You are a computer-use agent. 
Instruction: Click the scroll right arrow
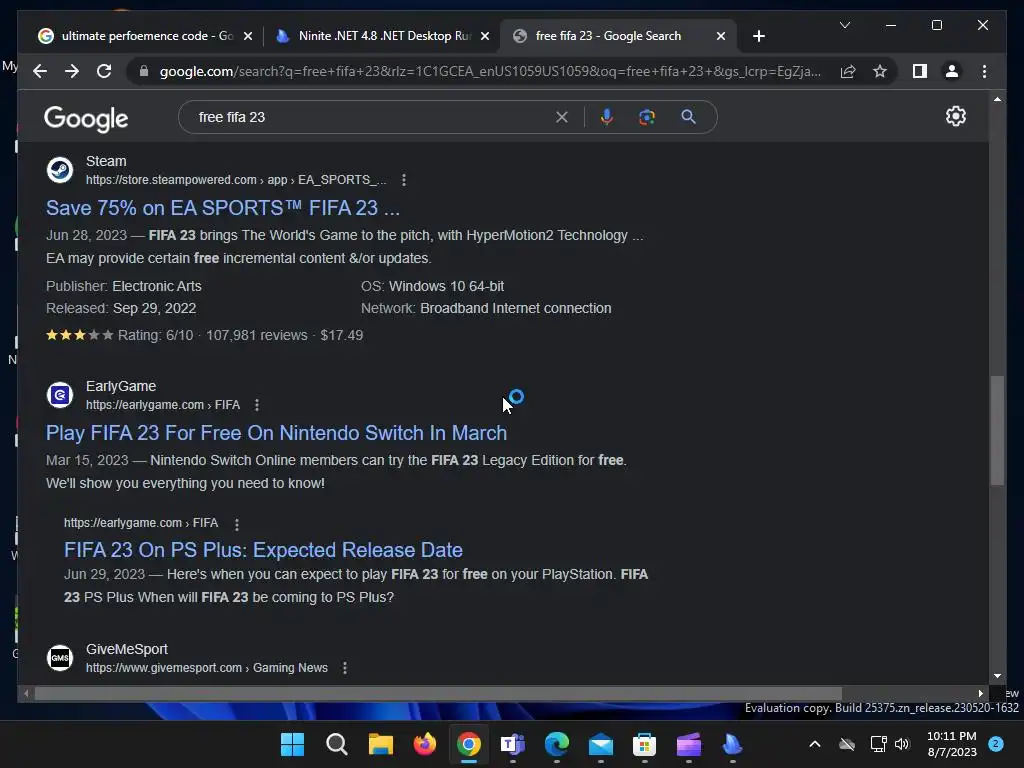tap(980, 694)
